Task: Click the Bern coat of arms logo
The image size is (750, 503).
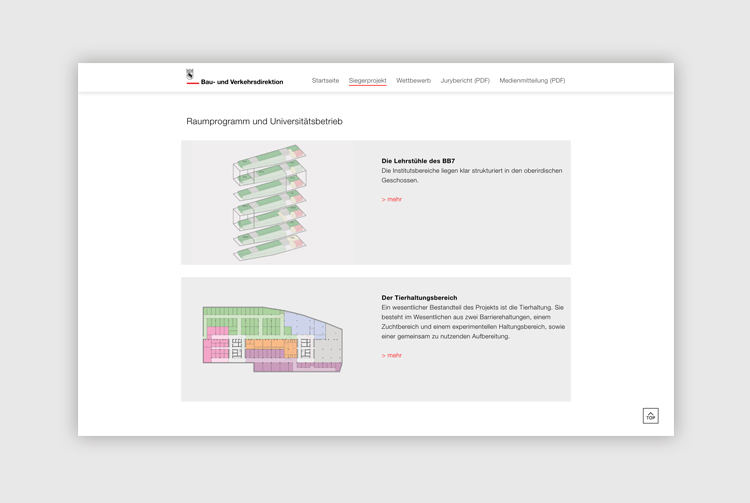Action: coord(190,74)
